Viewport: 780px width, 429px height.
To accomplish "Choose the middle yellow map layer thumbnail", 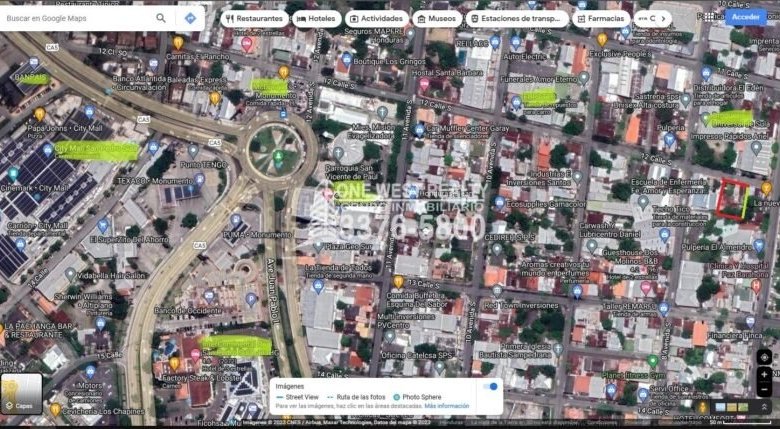I will coord(732,407).
